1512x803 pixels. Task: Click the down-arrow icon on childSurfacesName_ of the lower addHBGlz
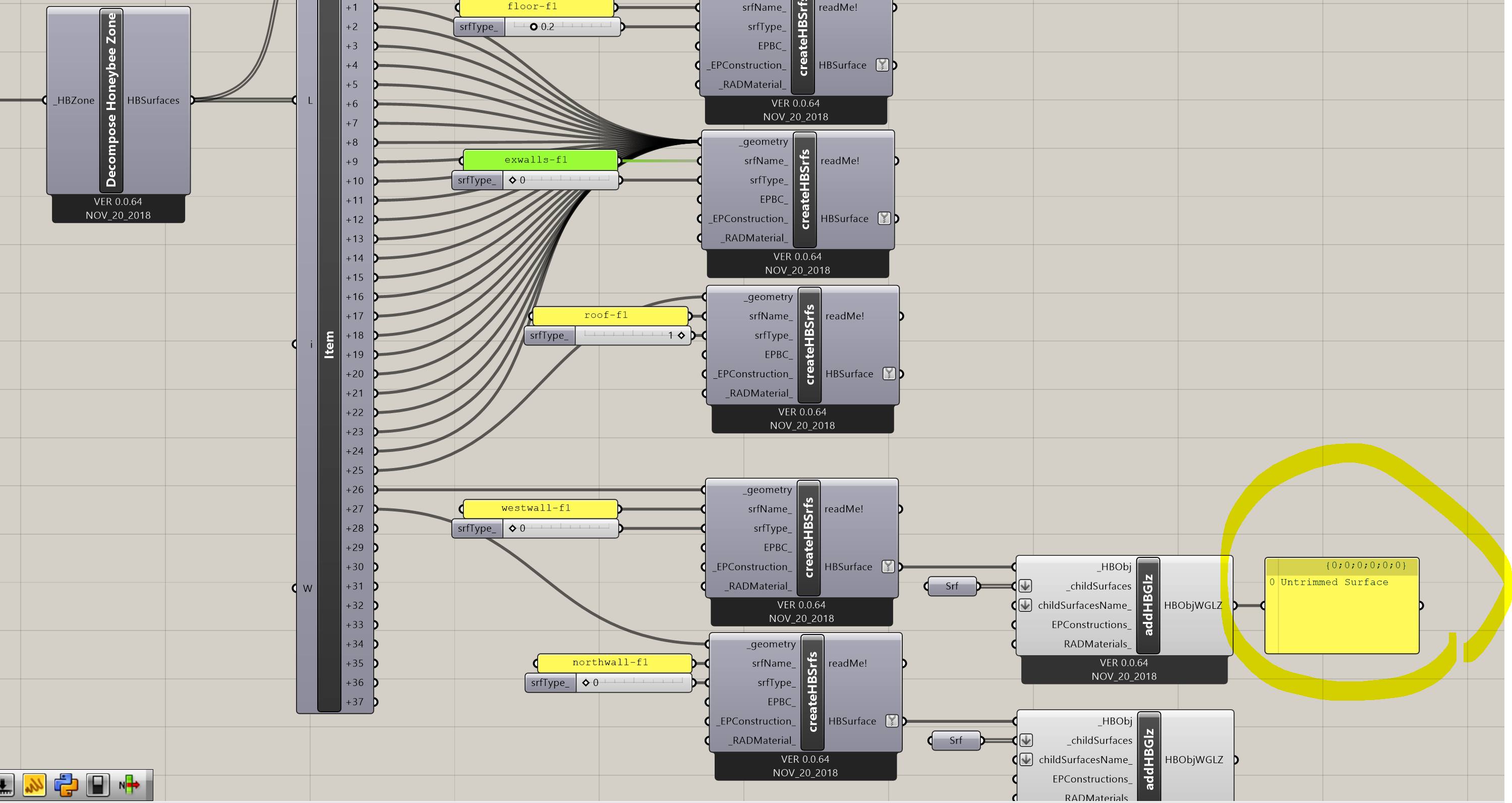coord(1026,760)
